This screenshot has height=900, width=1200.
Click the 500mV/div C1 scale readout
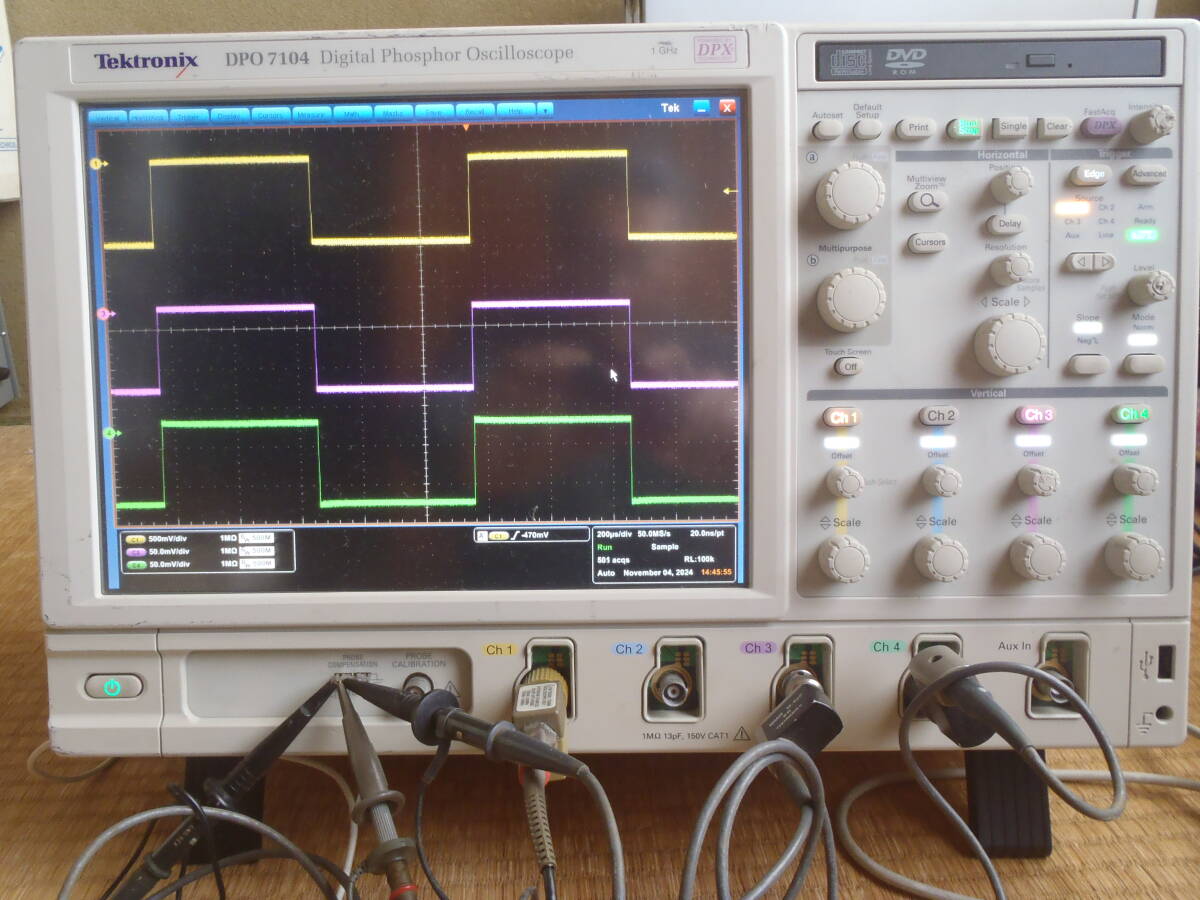[169, 538]
